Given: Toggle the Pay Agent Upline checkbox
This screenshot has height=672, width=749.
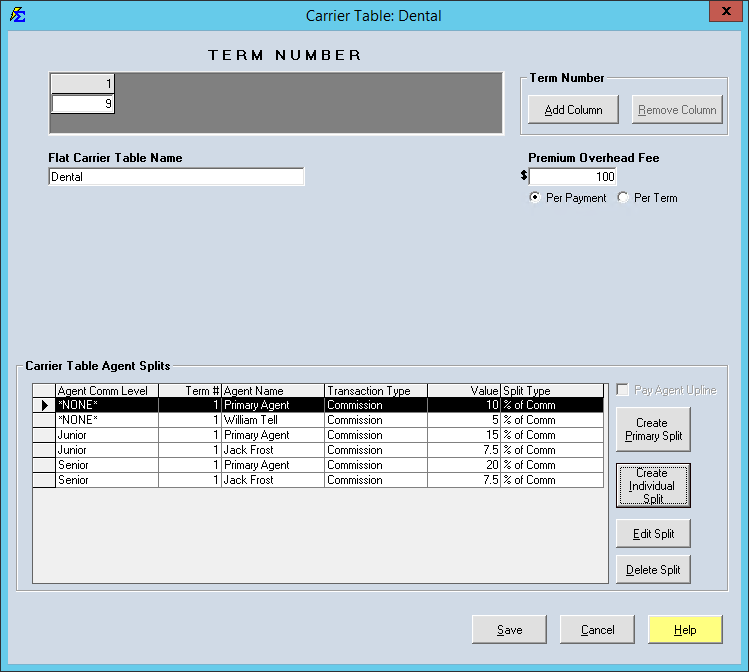Looking at the screenshot, I should point(624,390).
